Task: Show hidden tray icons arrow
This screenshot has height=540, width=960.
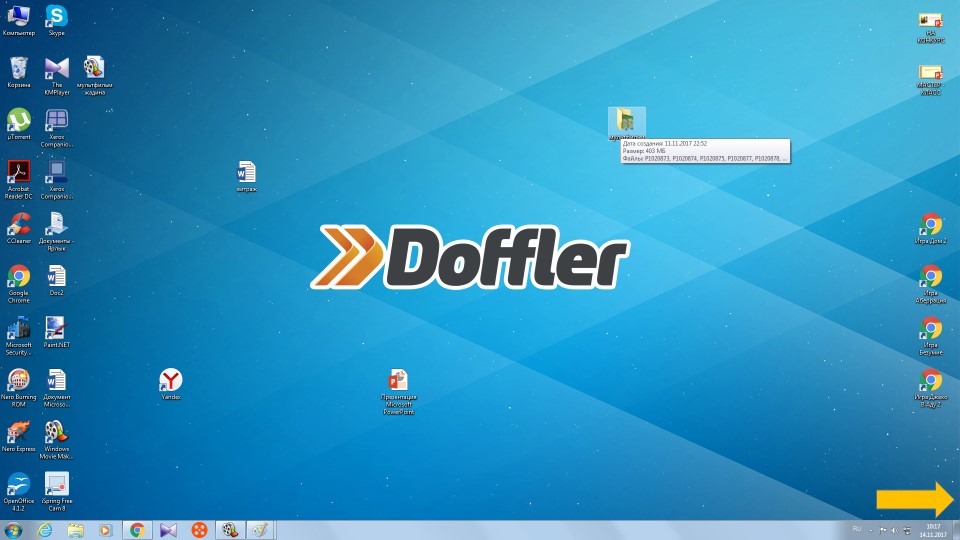Action: tap(871, 530)
